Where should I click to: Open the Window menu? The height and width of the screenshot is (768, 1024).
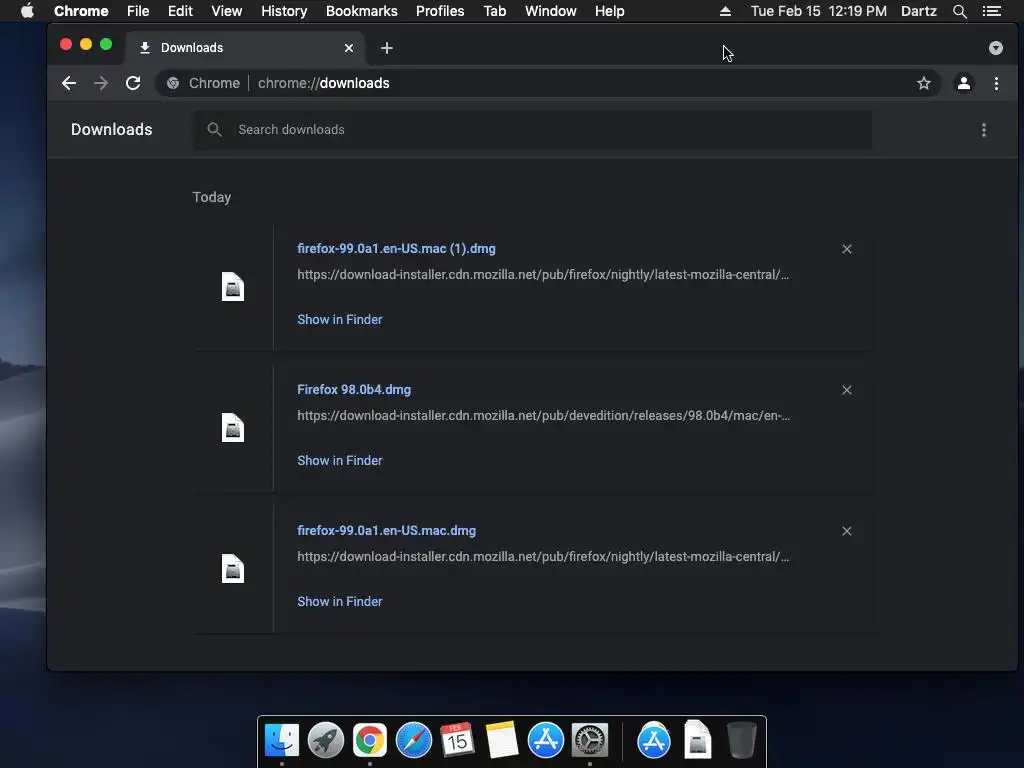(551, 11)
